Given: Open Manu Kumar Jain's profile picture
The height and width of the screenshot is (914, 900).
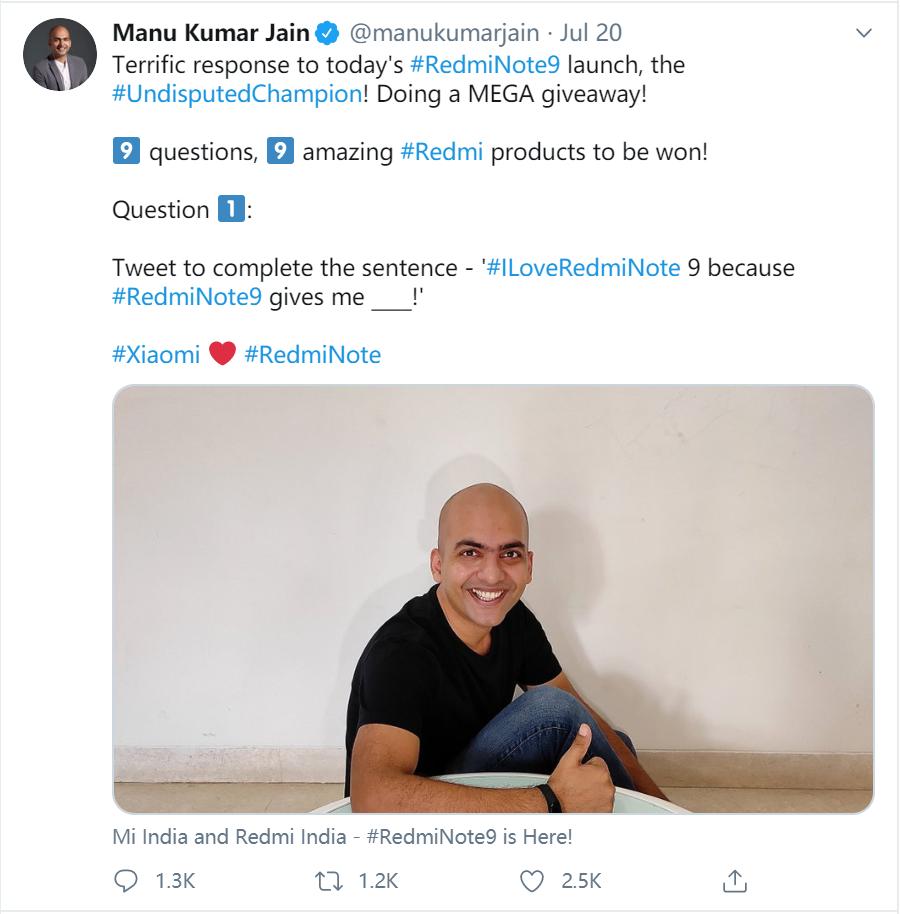Looking at the screenshot, I should (60, 55).
